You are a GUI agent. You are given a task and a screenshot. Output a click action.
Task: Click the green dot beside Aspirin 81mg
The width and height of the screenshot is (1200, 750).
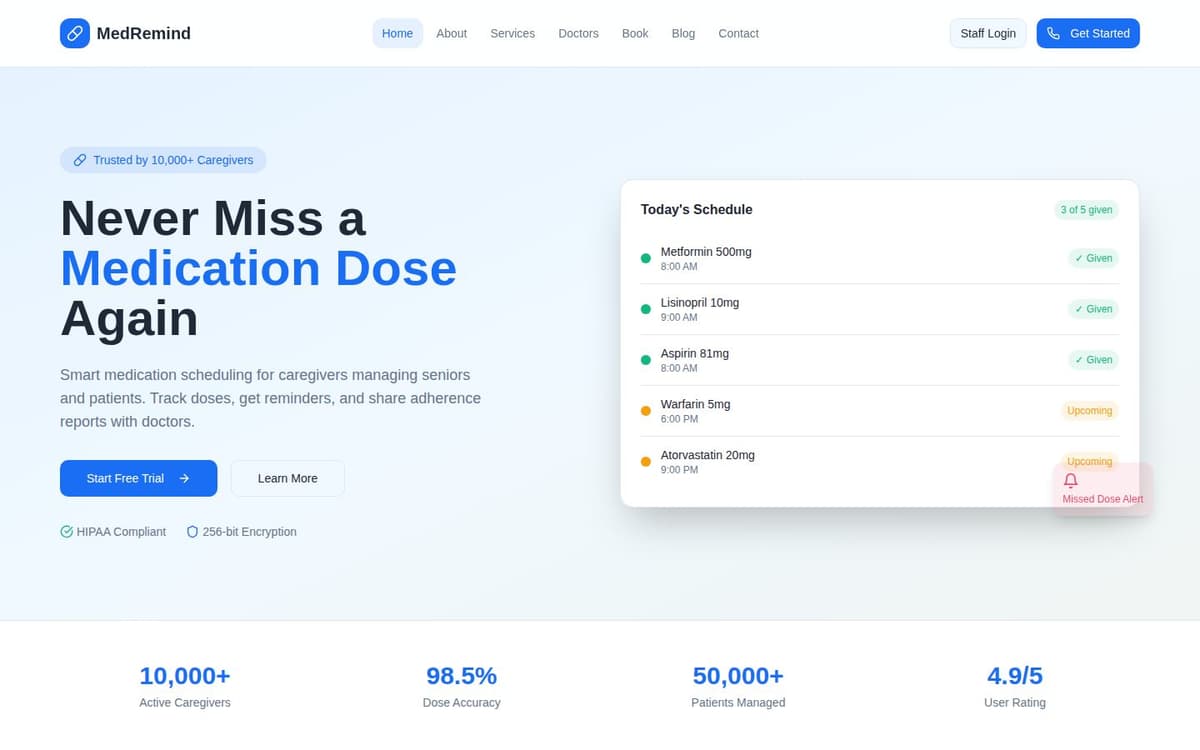(646, 360)
